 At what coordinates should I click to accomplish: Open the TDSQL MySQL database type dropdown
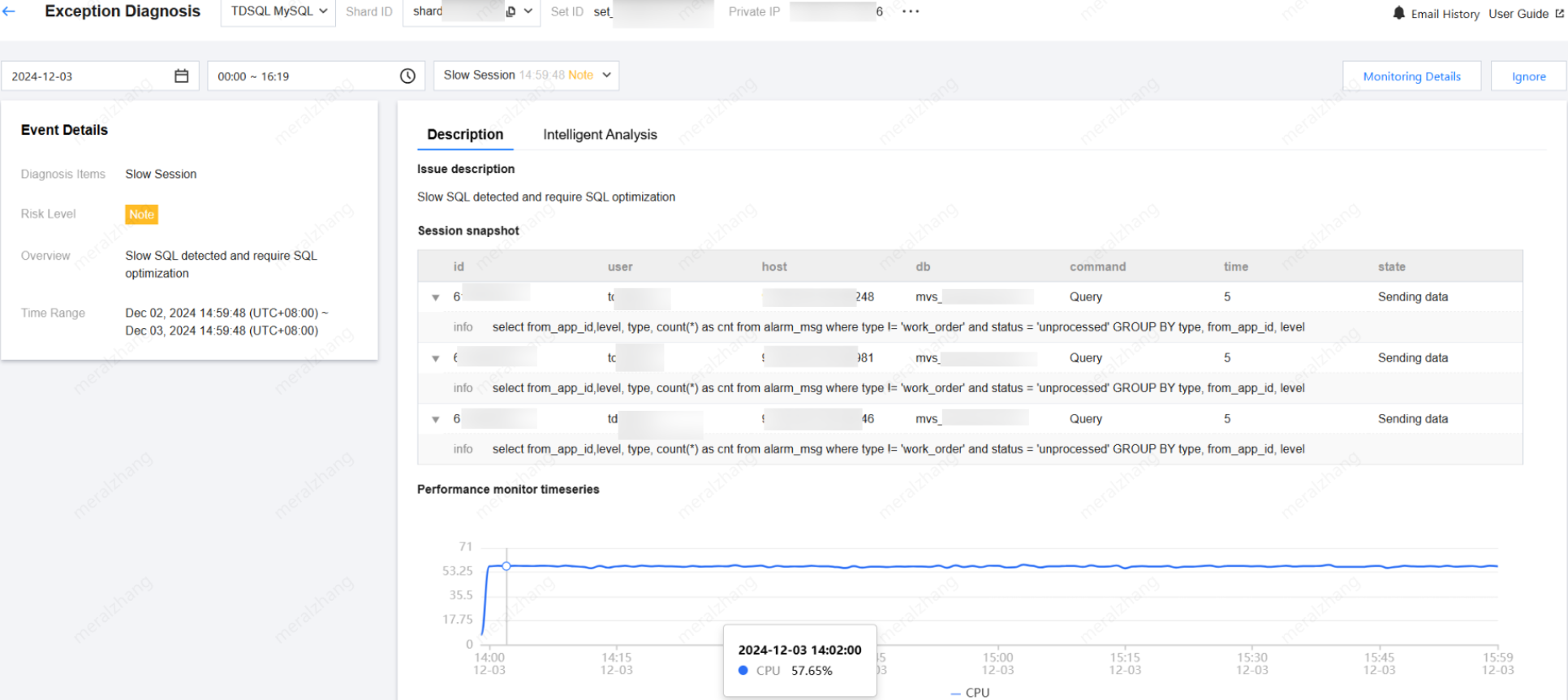(x=278, y=11)
